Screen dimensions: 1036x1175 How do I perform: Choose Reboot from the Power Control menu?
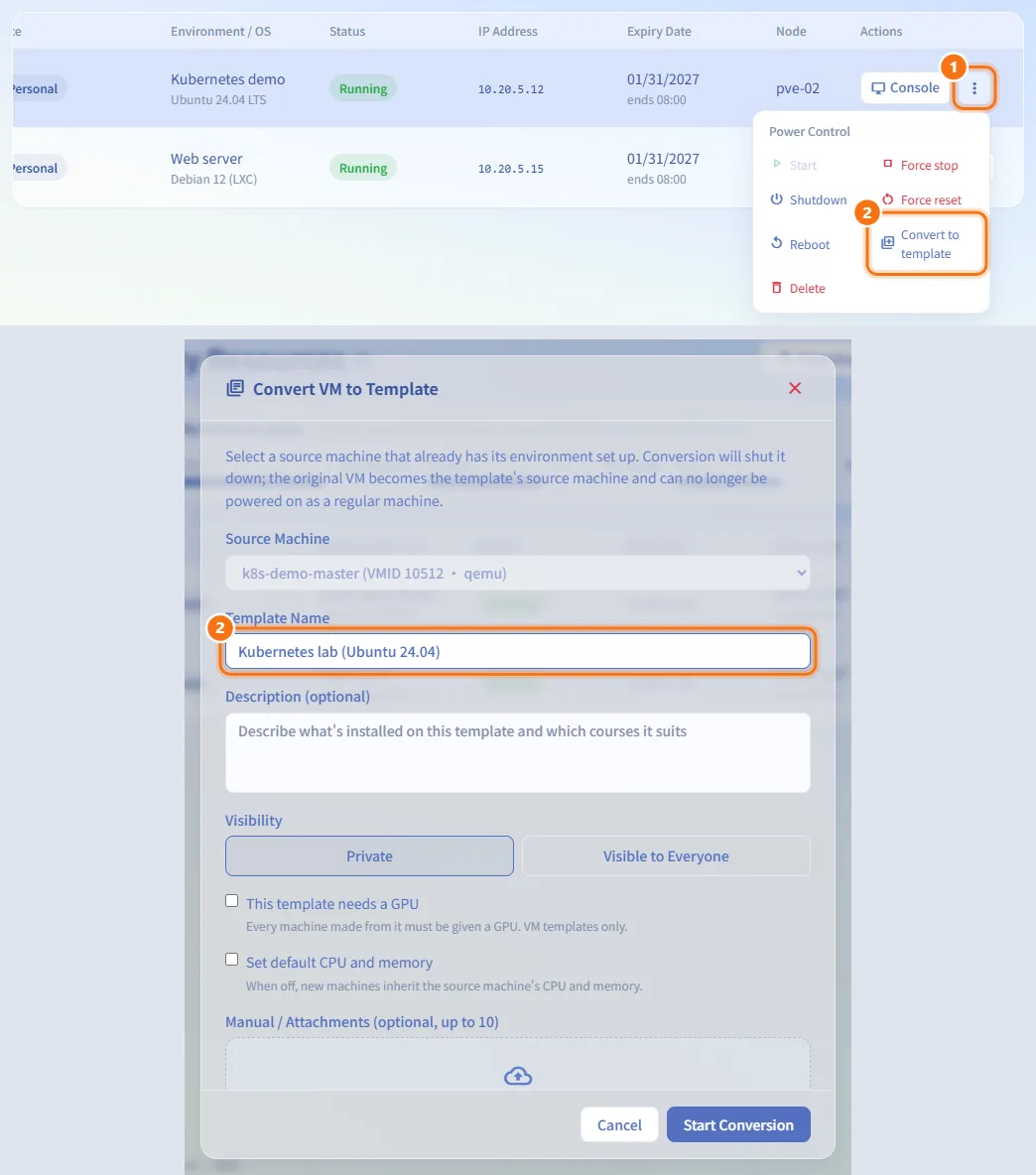click(x=800, y=244)
